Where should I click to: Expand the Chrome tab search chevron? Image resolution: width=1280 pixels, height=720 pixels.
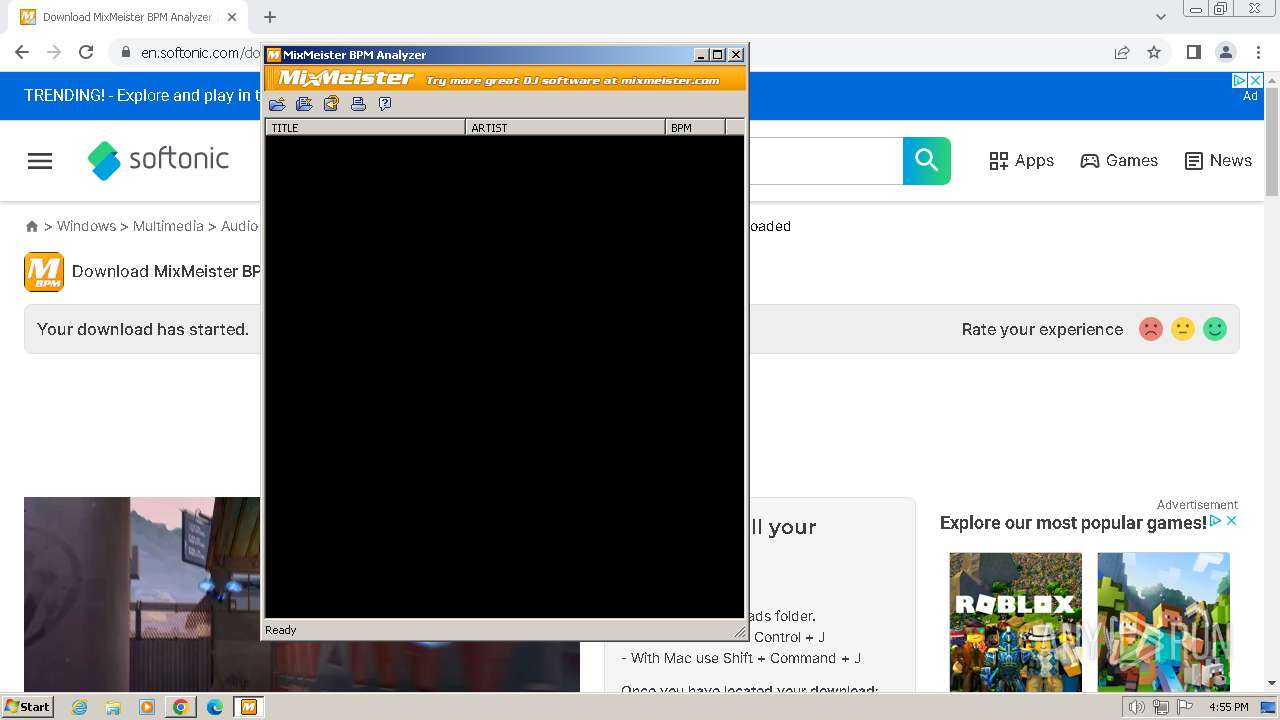1160,17
